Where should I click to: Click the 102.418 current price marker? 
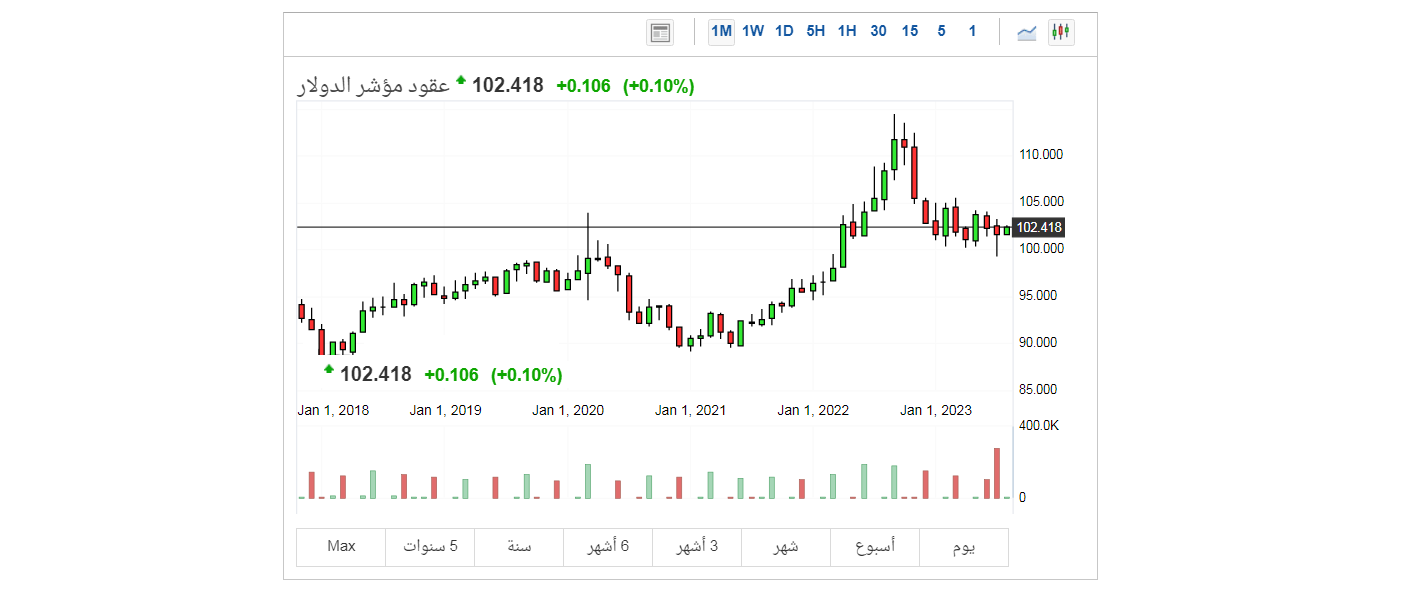[1039, 228]
